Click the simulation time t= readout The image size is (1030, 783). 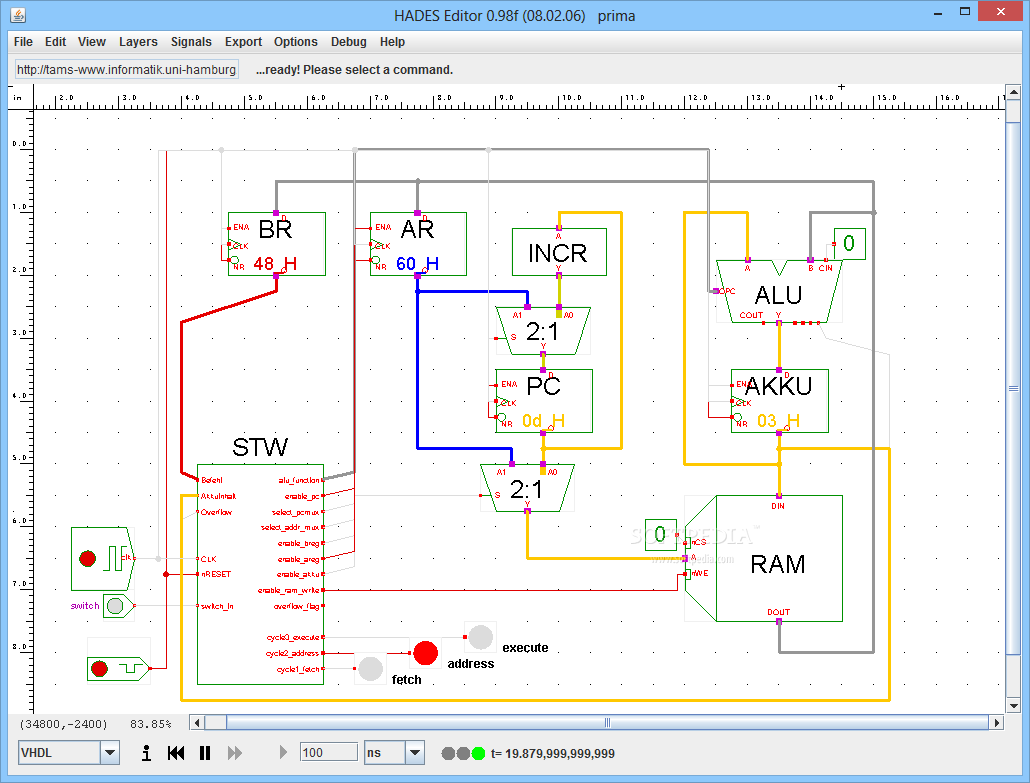(x=552, y=753)
